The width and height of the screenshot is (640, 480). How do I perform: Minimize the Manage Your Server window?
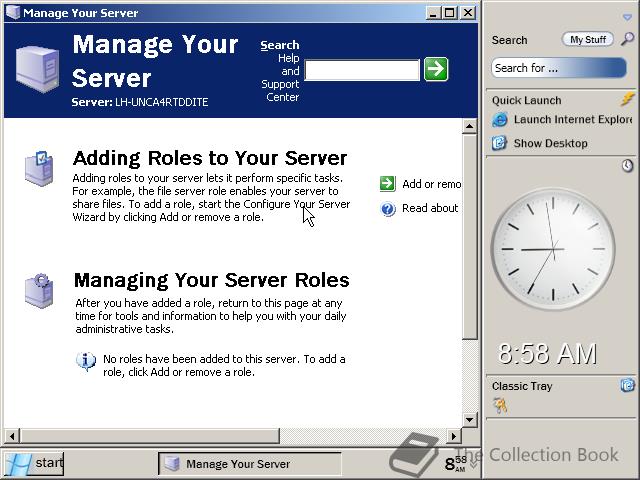pyautogui.click(x=433, y=13)
